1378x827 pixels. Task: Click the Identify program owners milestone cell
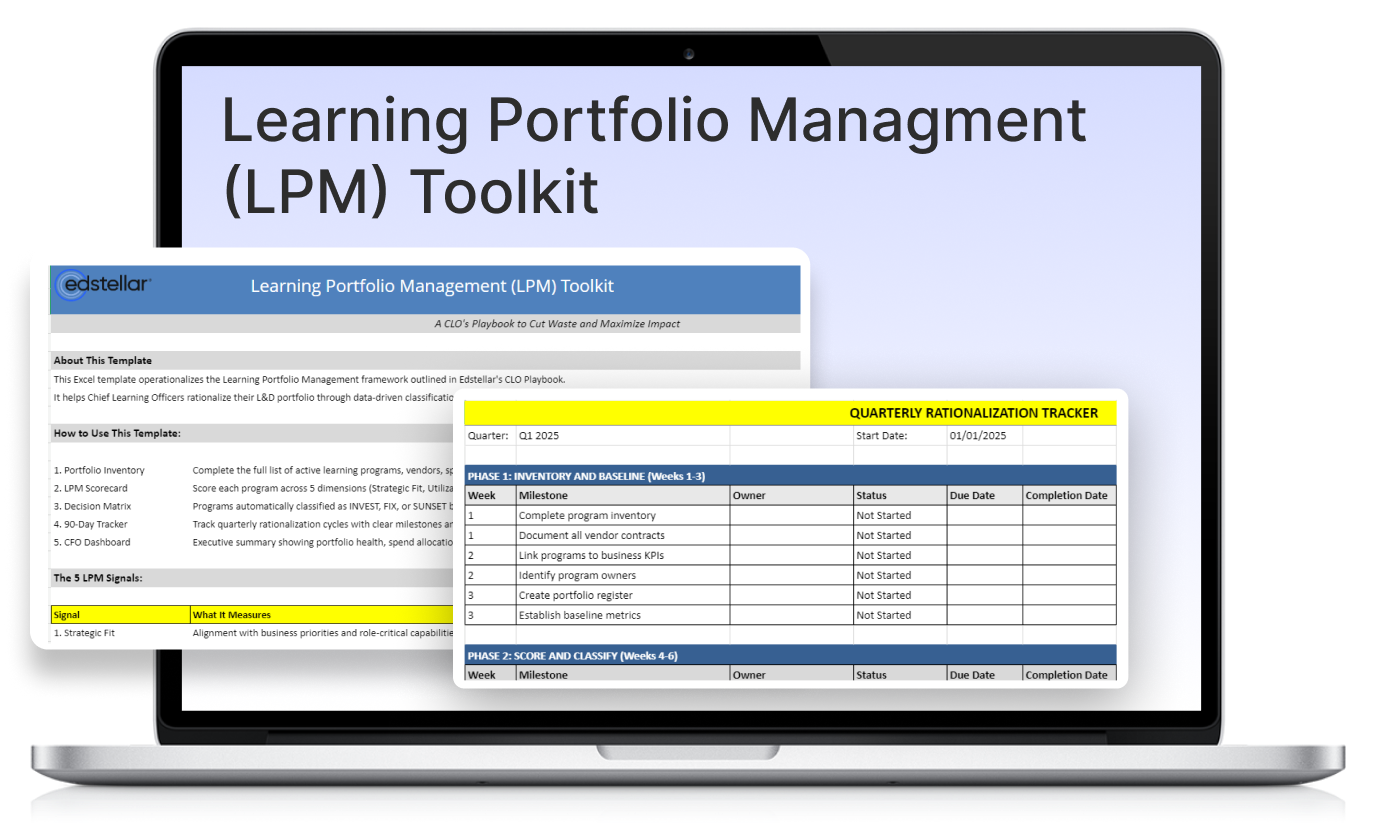[575, 575]
